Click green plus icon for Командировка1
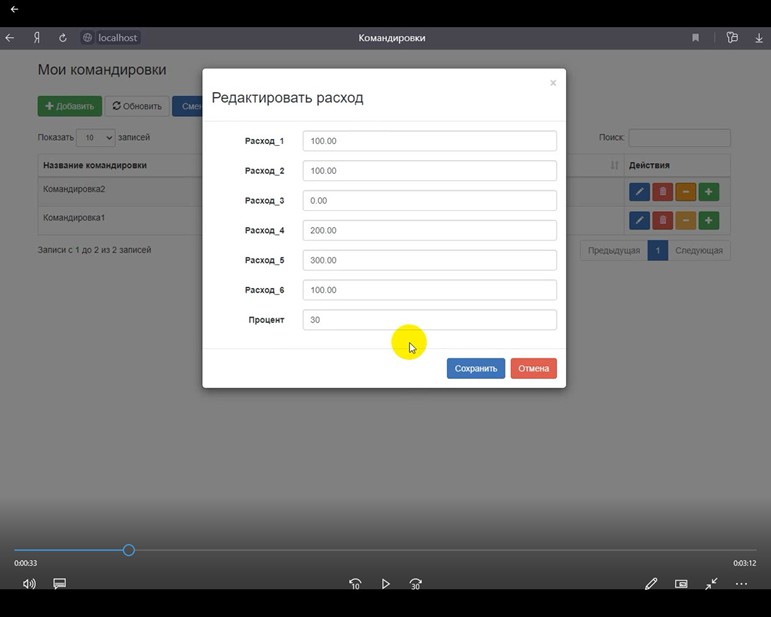The image size is (771, 617). click(x=709, y=220)
